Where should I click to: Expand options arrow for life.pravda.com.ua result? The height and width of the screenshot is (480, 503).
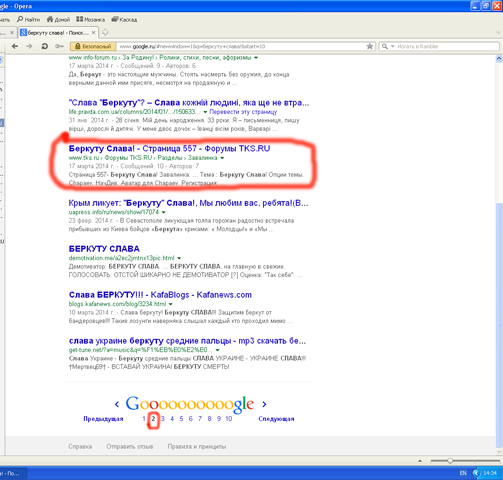[205, 112]
